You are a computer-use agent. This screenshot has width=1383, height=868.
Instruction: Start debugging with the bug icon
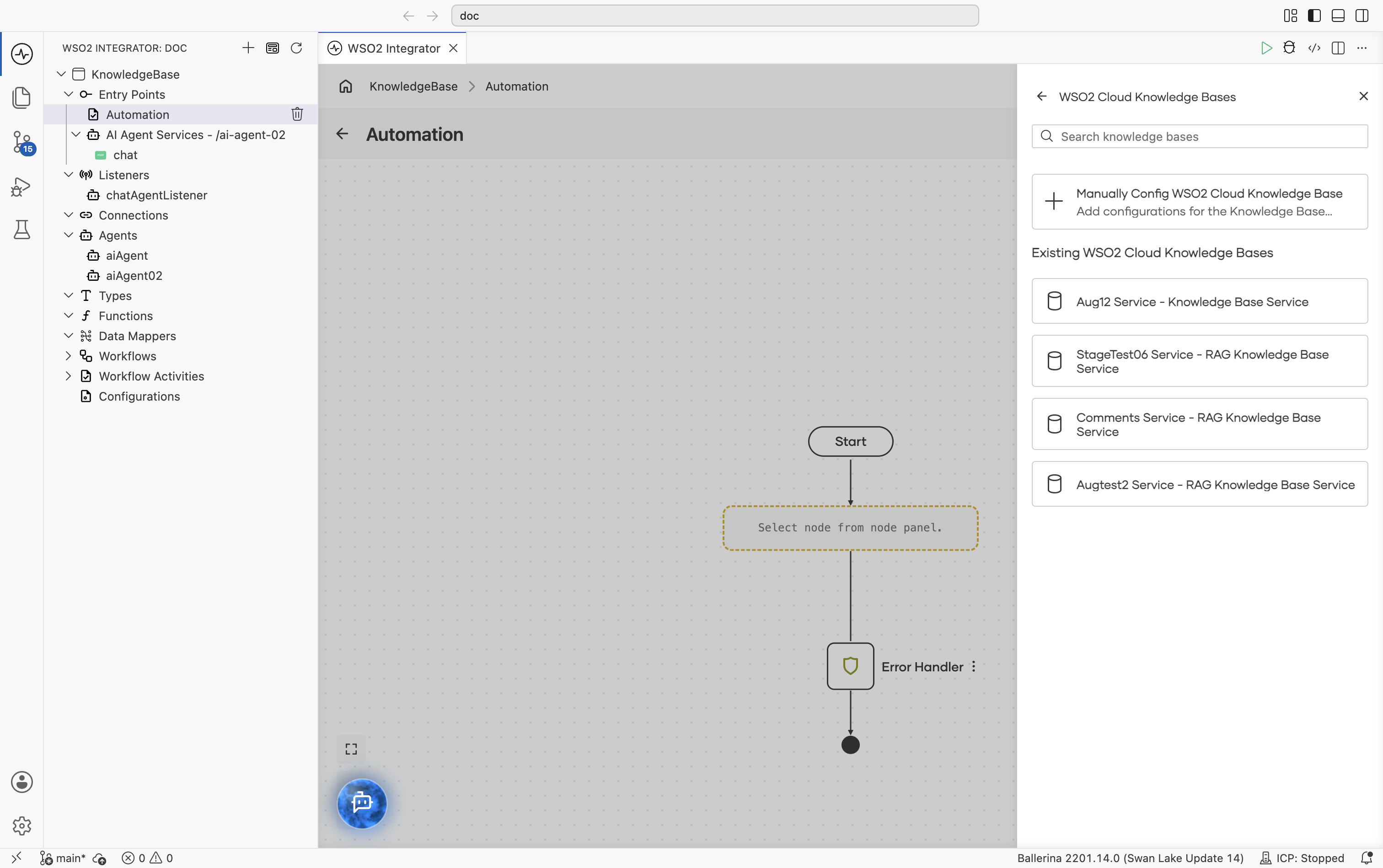click(x=1289, y=48)
